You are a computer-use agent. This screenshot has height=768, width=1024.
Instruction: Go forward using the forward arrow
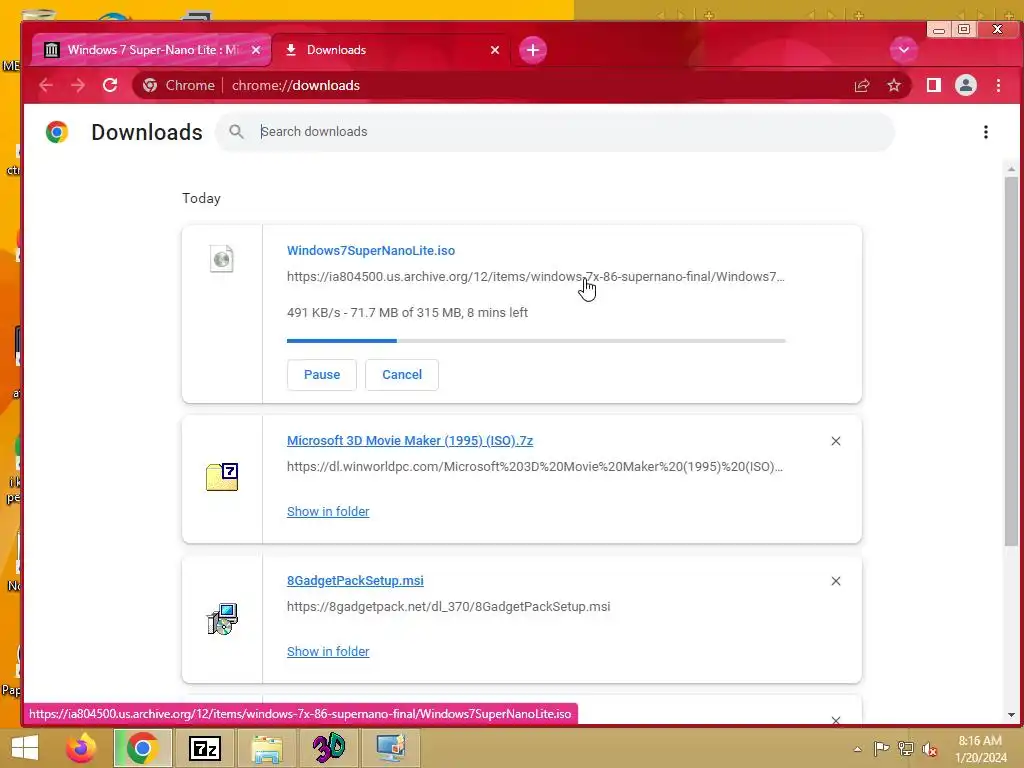[78, 85]
